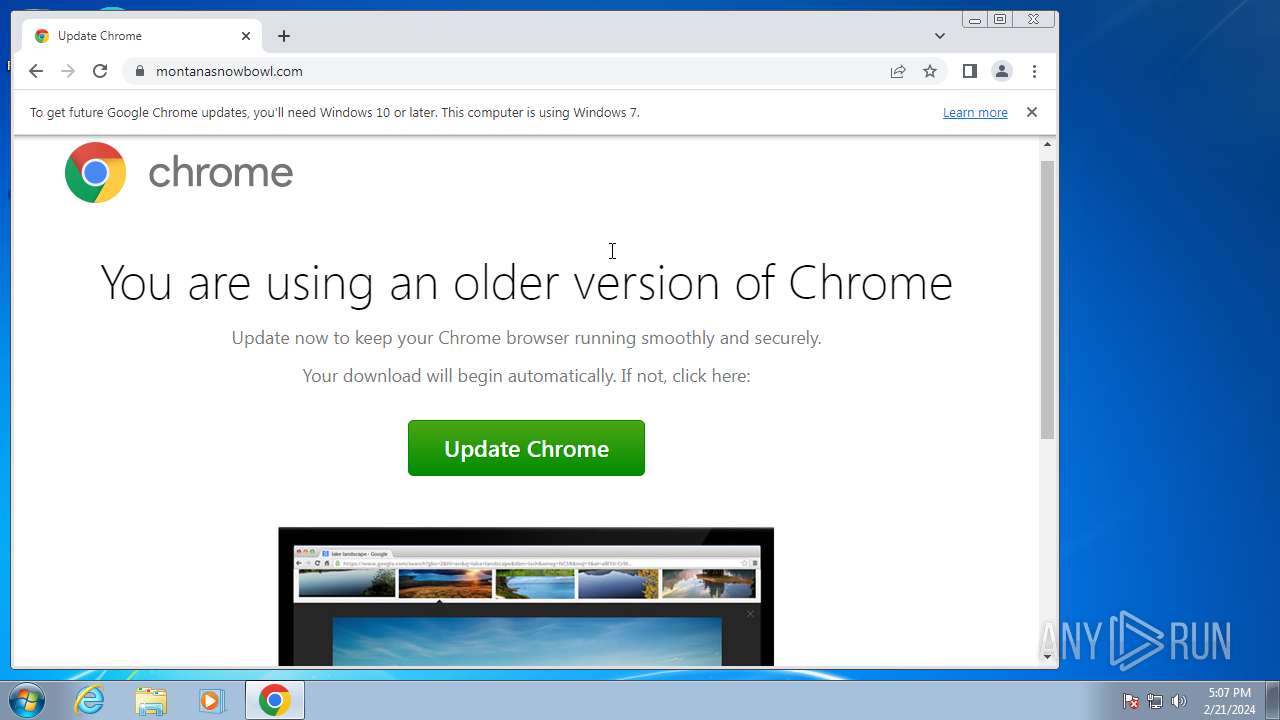Click the older version of Chrome heading
The height and width of the screenshot is (720, 1280).
click(526, 283)
